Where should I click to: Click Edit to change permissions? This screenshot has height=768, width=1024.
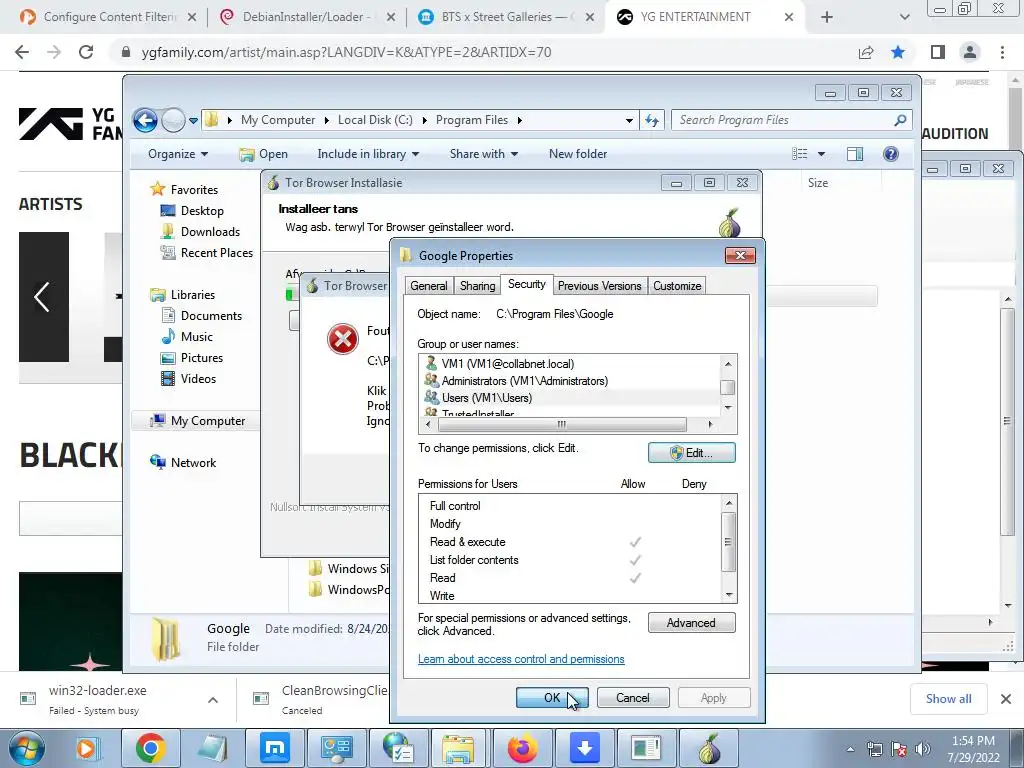pyautogui.click(x=692, y=453)
